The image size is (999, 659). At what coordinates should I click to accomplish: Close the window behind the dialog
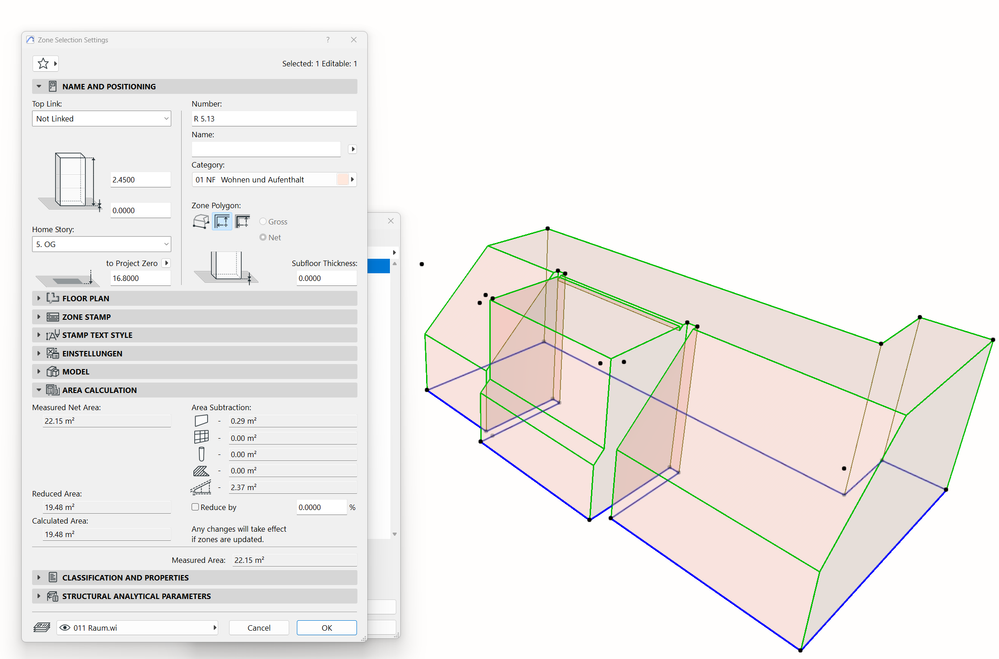point(391,221)
